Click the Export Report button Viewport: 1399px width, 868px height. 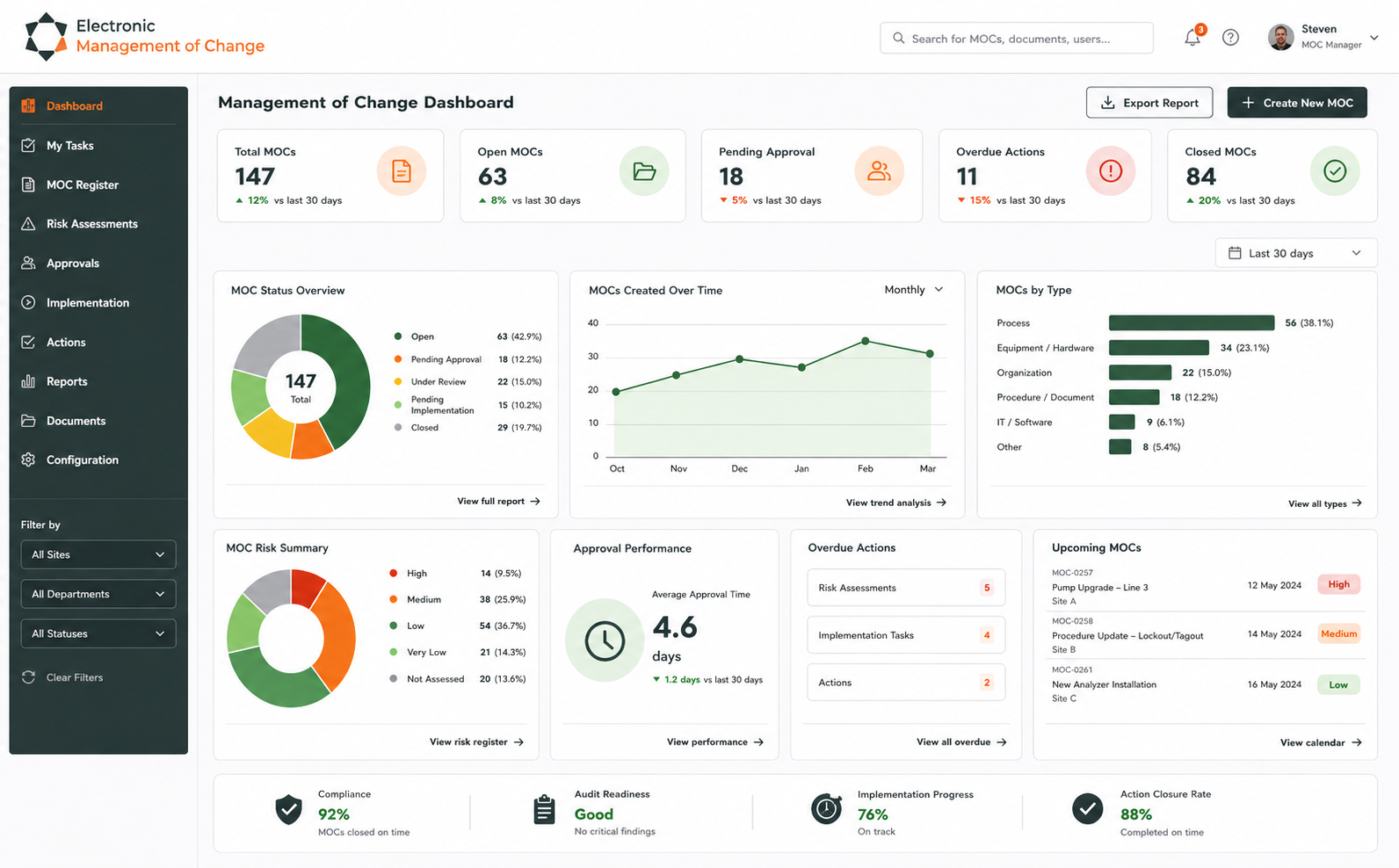(1149, 103)
